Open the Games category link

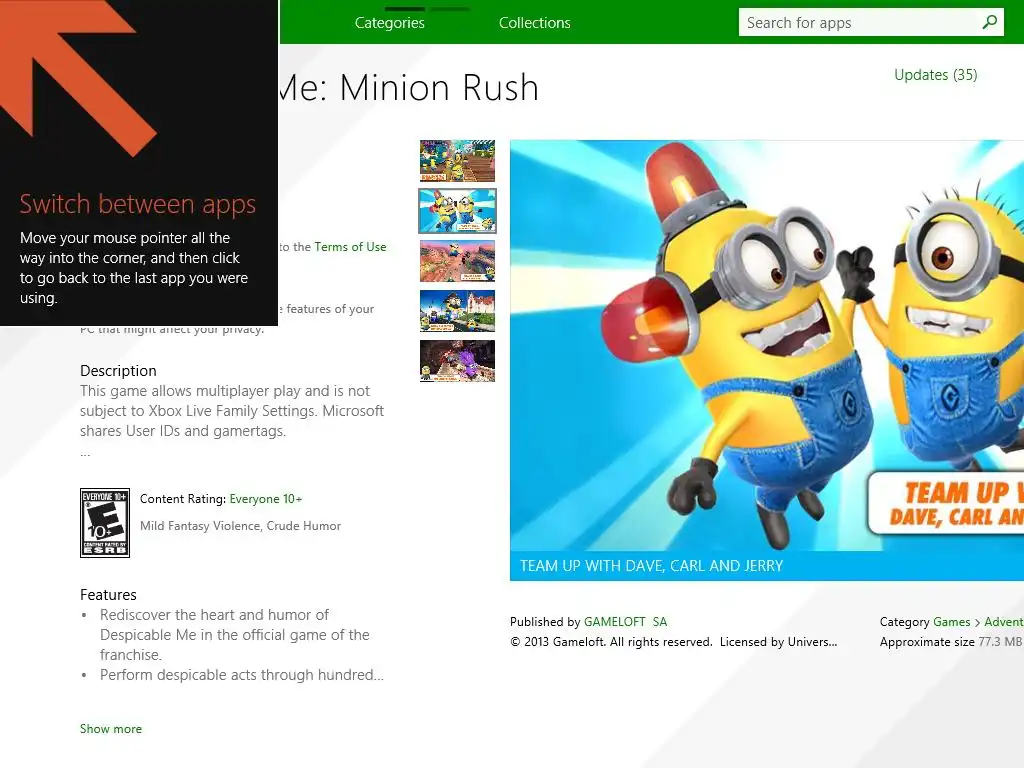pos(952,622)
